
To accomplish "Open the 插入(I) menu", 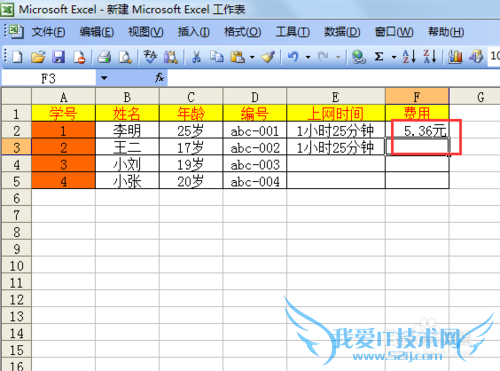I will click(x=194, y=32).
